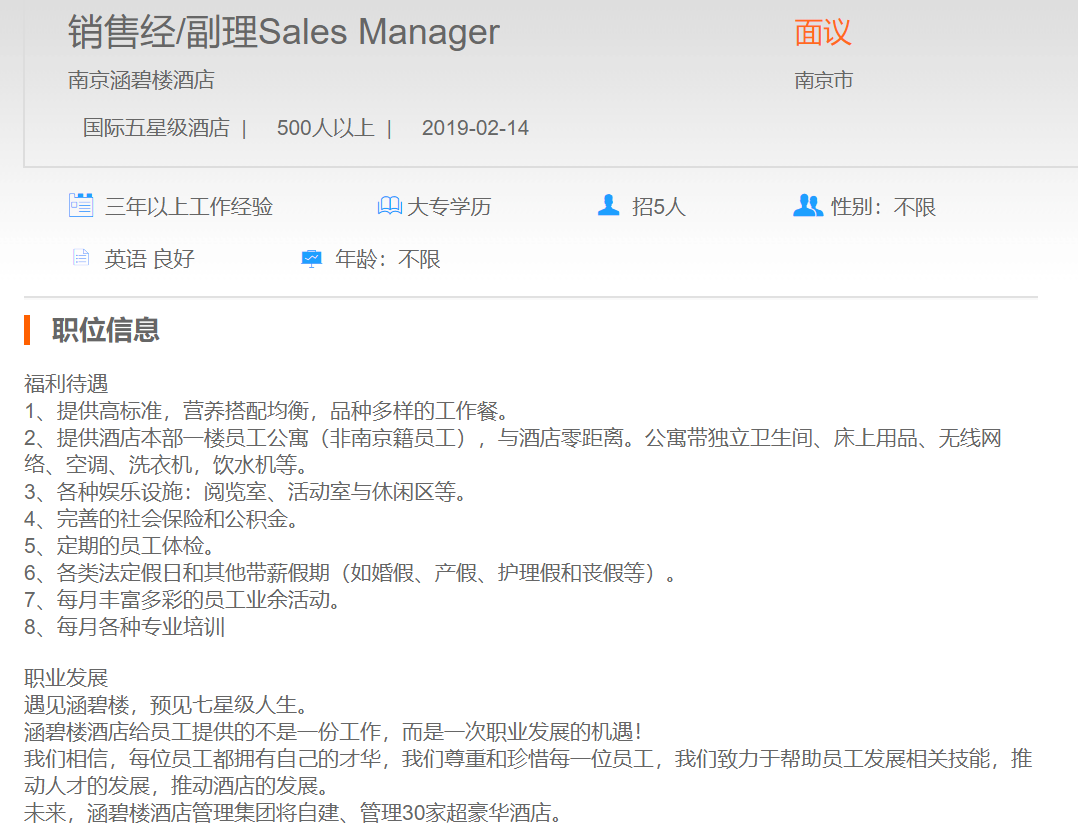This screenshot has width=1078, height=824.
Task: Click the 职业发展 career development subheading
Action: pyautogui.click(x=66, y=678)
